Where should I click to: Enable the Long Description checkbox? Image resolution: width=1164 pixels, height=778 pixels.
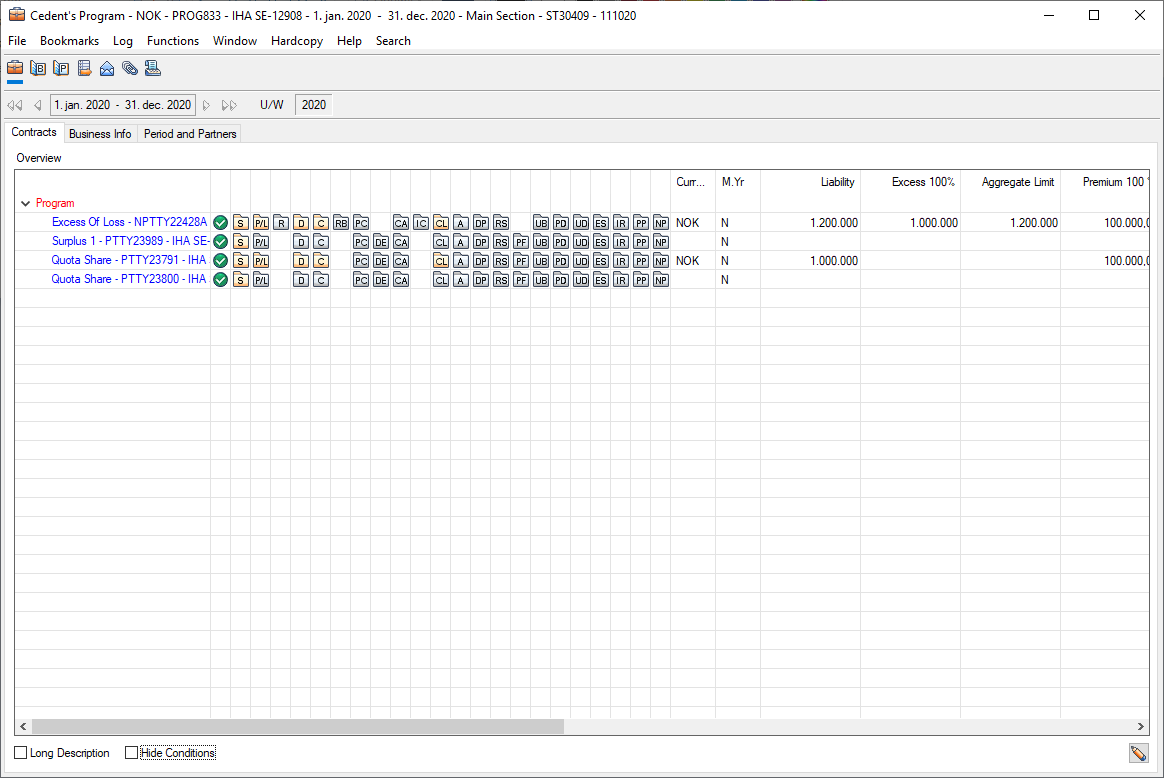pos(21,753)
